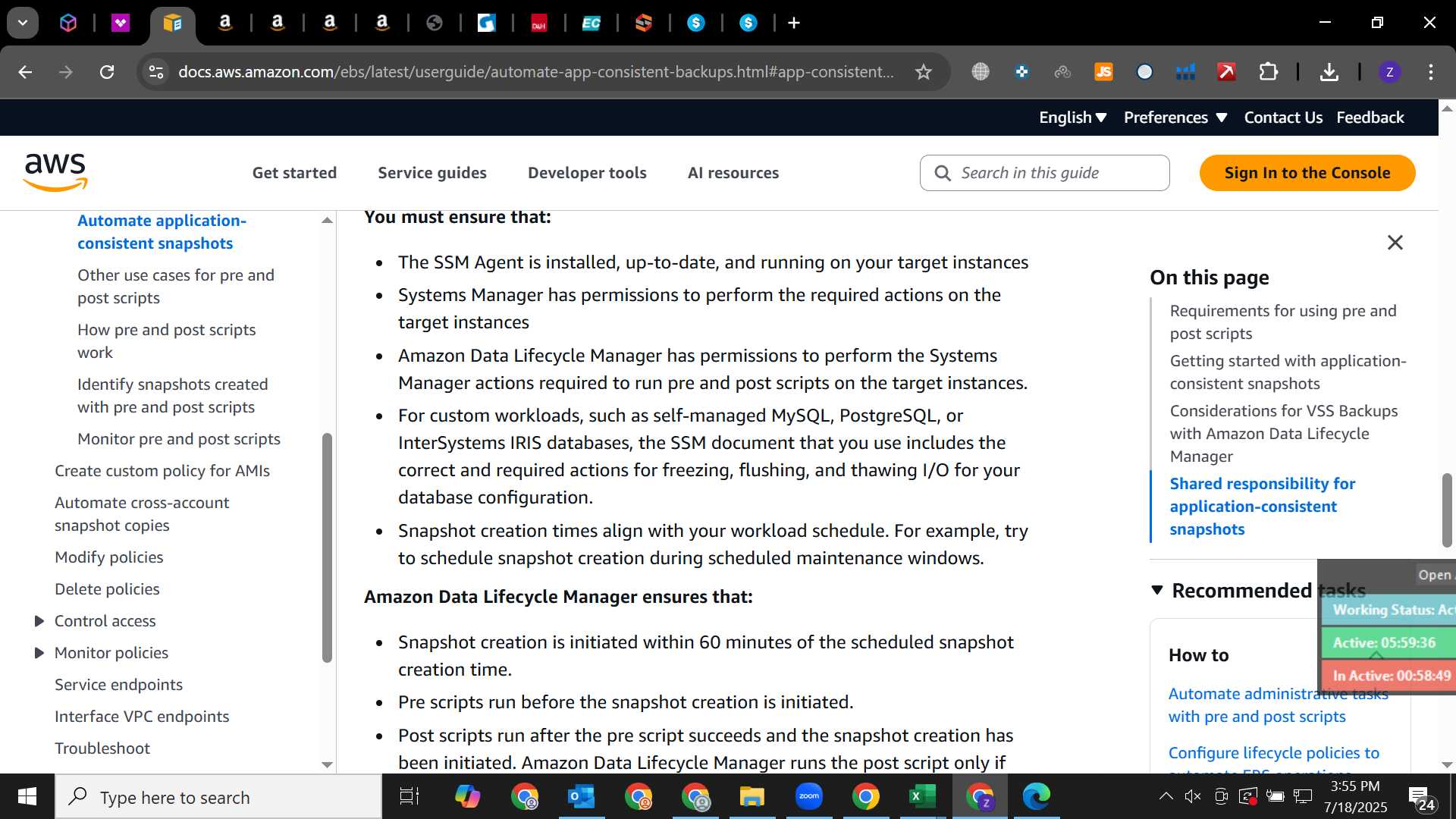
Task: Click Contact Us link
Action: coord(1283,118)
